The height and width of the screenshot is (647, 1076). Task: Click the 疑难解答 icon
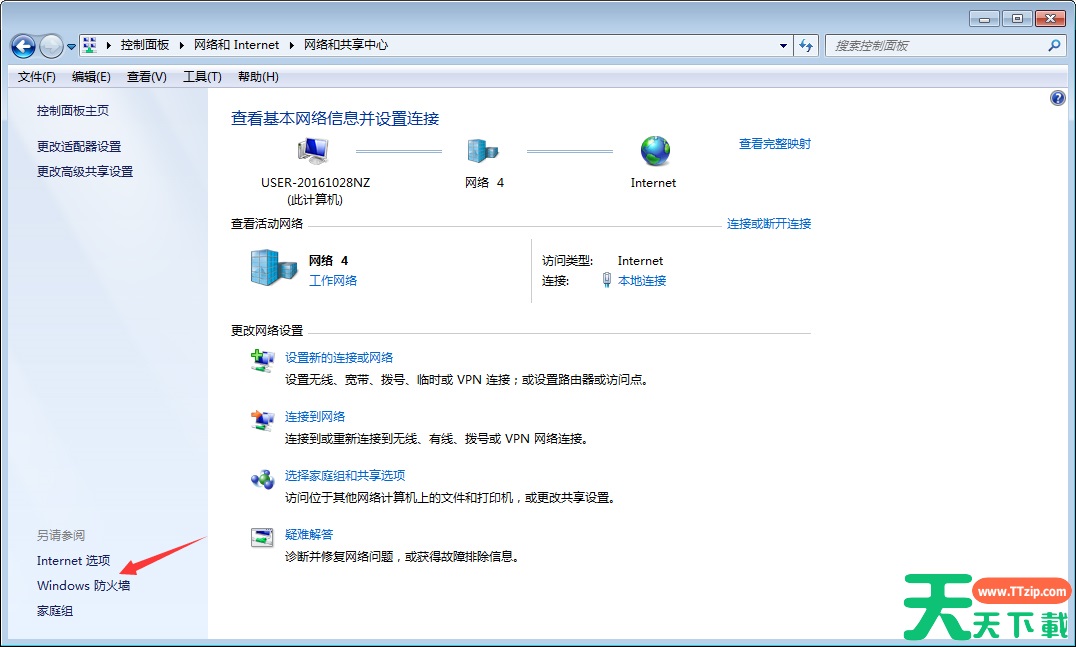(x=262, y=538)
